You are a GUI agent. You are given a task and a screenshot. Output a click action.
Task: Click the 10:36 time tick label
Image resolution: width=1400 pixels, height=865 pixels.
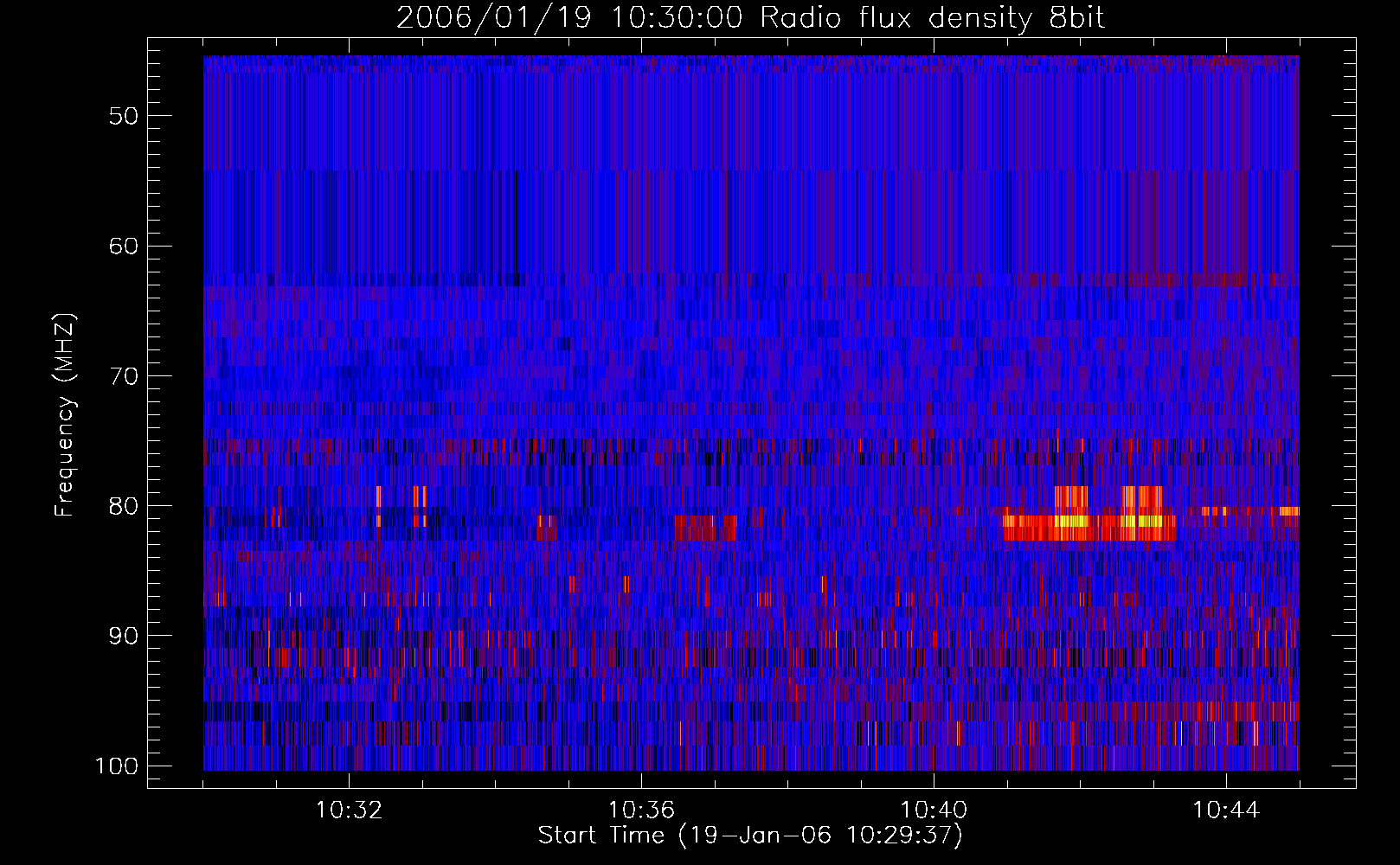641,811
